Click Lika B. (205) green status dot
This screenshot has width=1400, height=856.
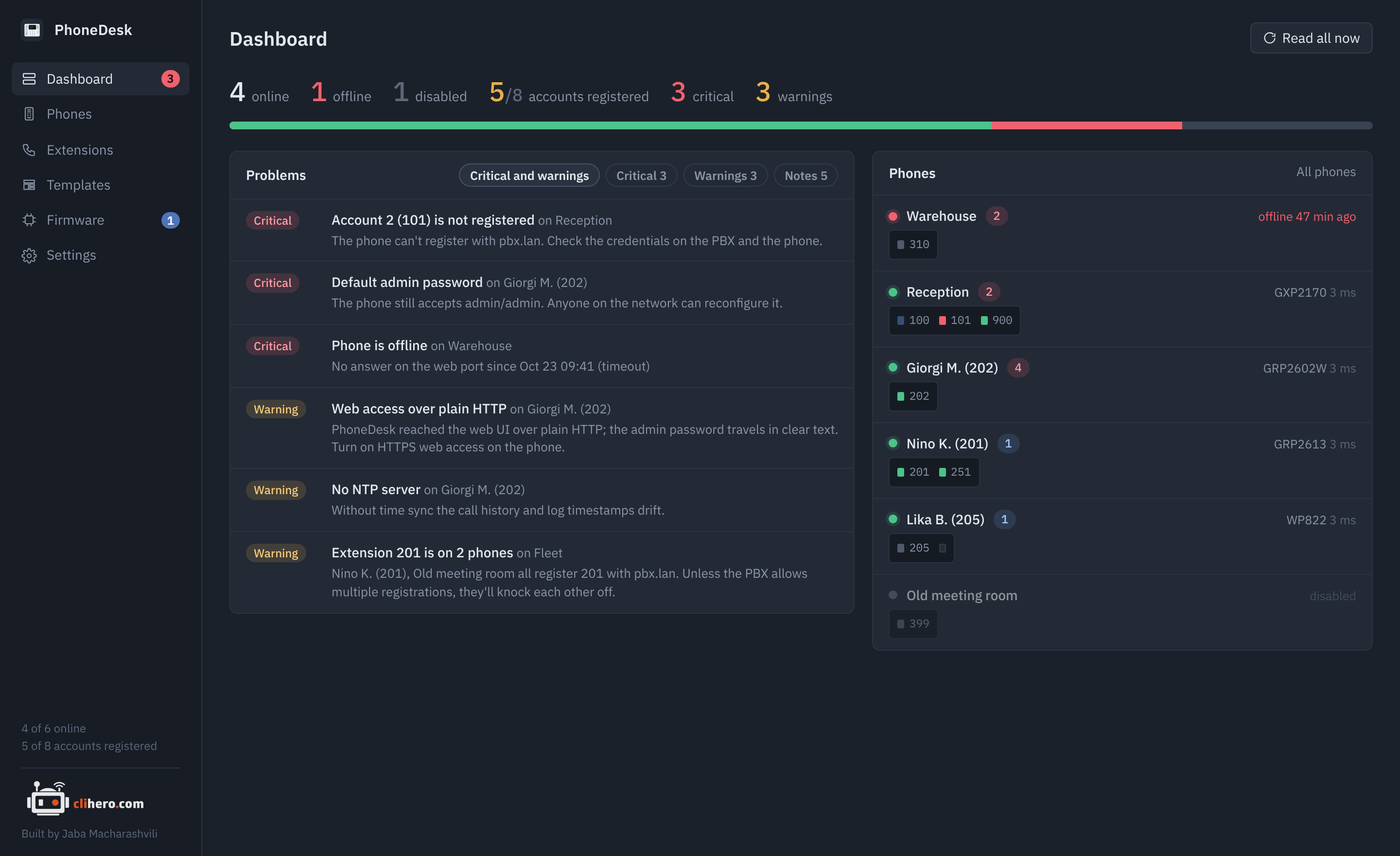point(892,519)
